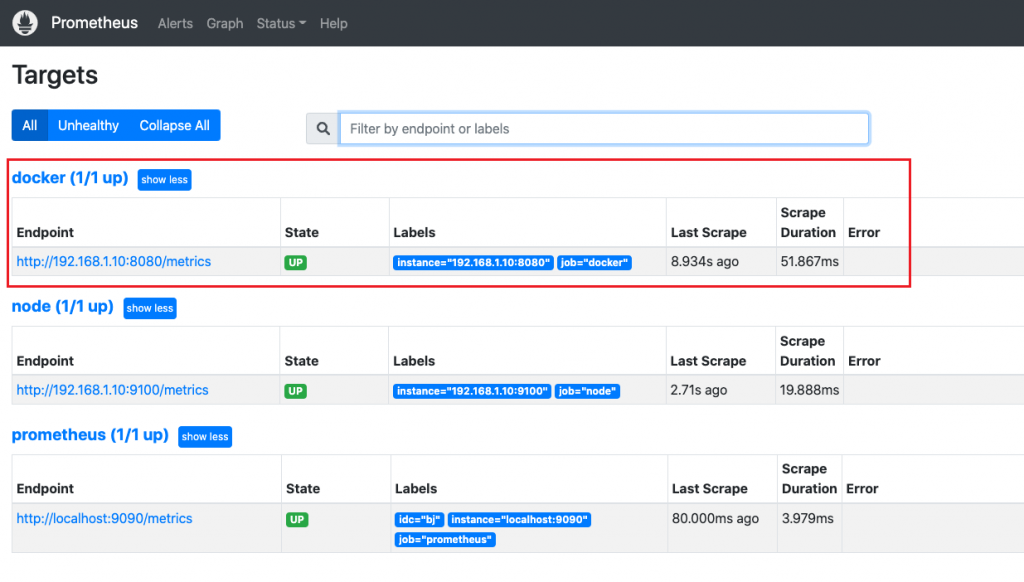Click Error column header in prometheus table
The width and height of the screenshot is (1024, 582).
[862, 489]
